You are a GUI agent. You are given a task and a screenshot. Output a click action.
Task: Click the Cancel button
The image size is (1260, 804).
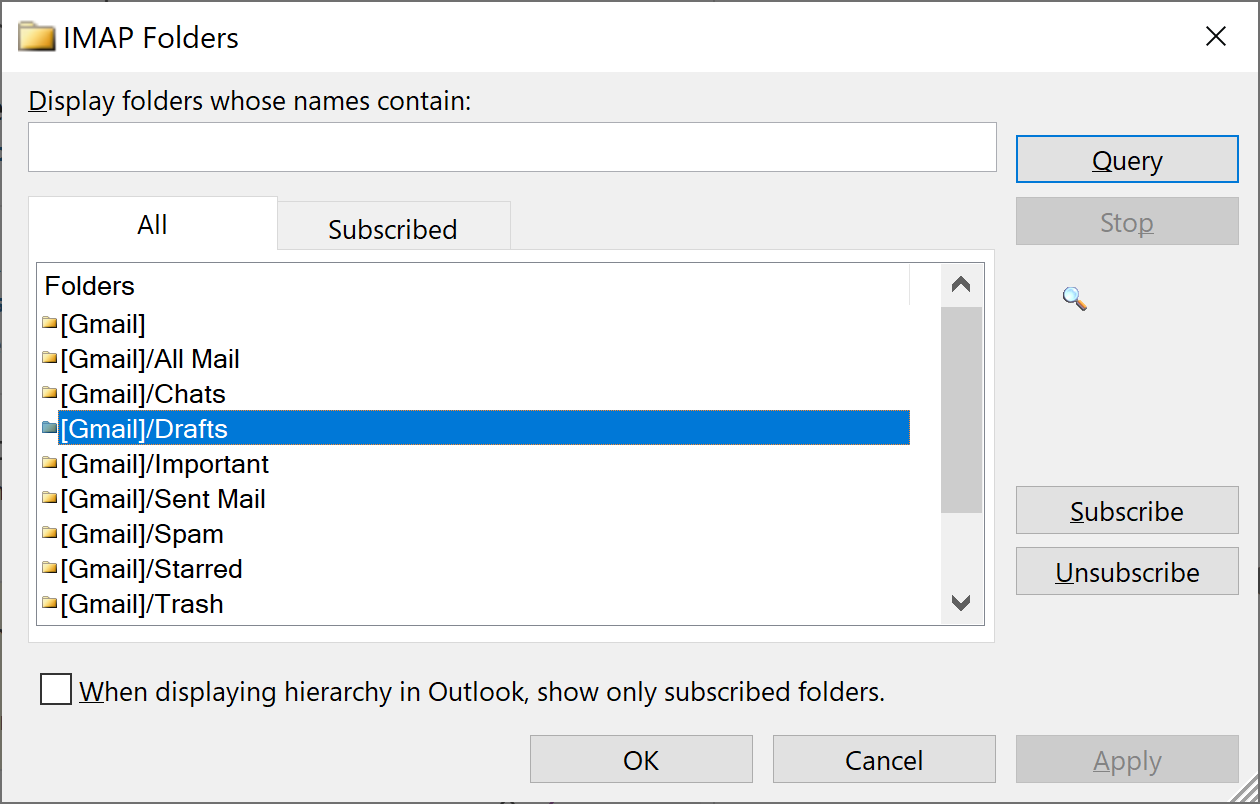[884, 760]
